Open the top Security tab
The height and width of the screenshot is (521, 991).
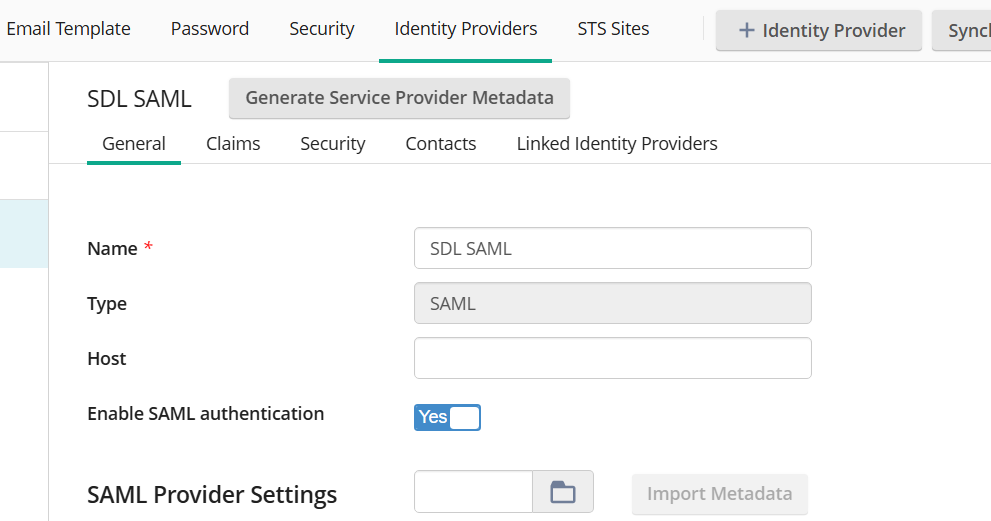pos(322,29)
